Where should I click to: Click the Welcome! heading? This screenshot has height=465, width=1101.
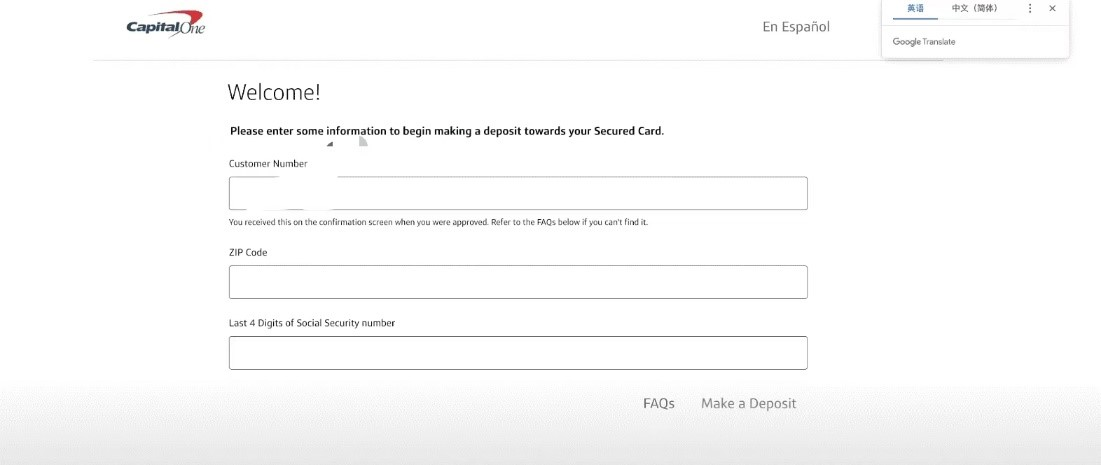[274, 93]
